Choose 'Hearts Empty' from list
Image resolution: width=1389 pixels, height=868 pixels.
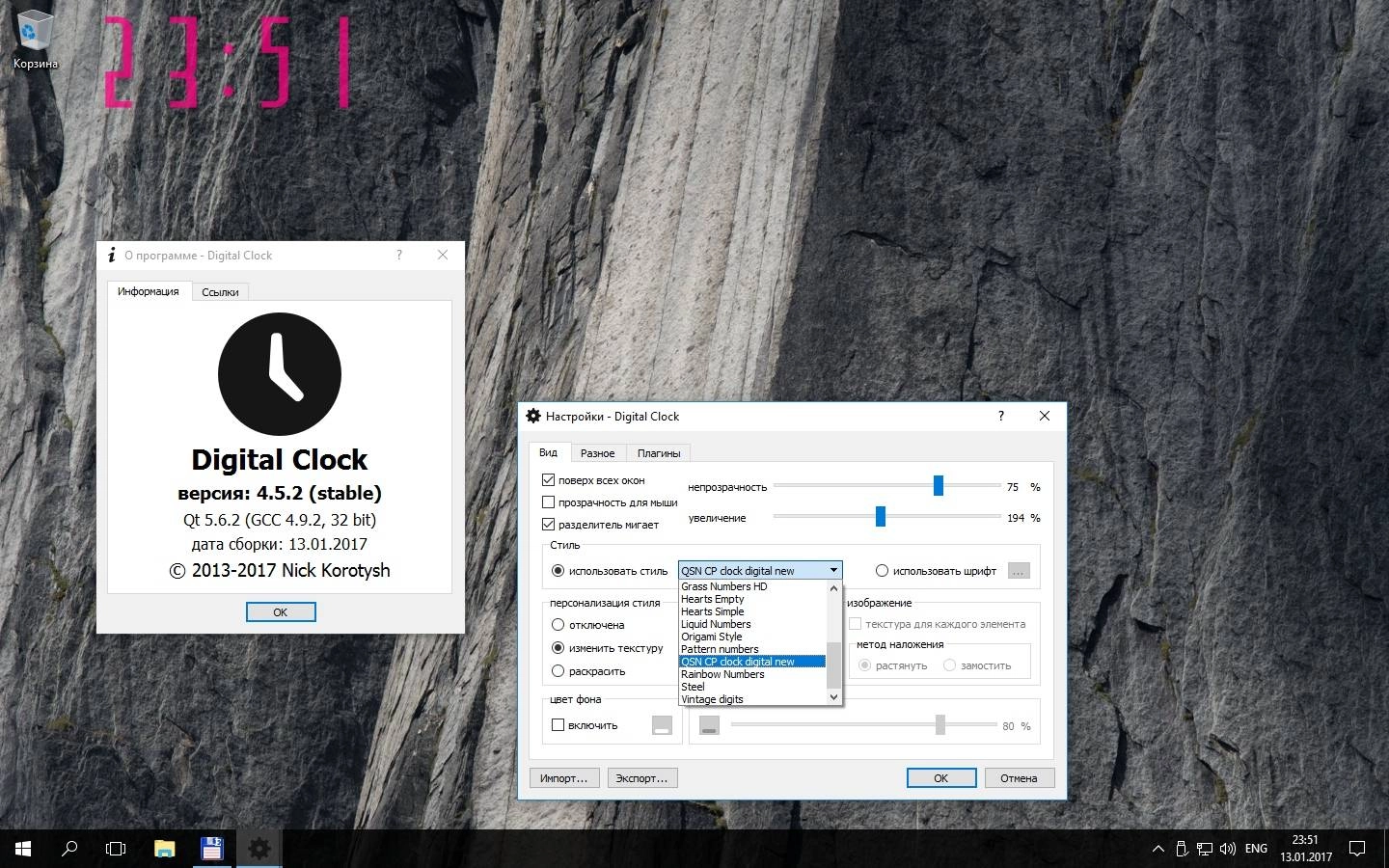point(752,599)
